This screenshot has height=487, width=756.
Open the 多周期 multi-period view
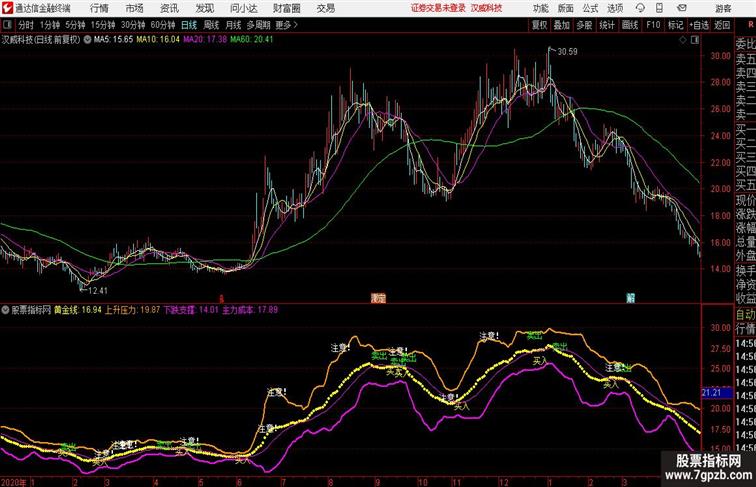coord(258,25)
